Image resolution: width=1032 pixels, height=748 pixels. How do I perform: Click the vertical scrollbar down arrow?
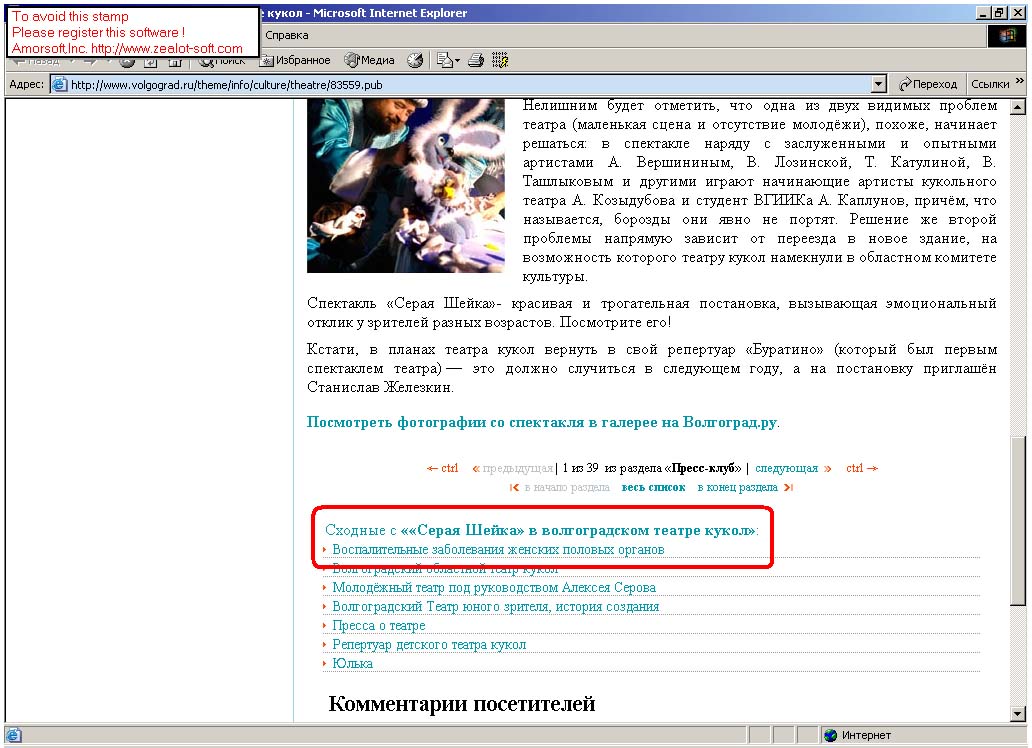coord(1018,713)
